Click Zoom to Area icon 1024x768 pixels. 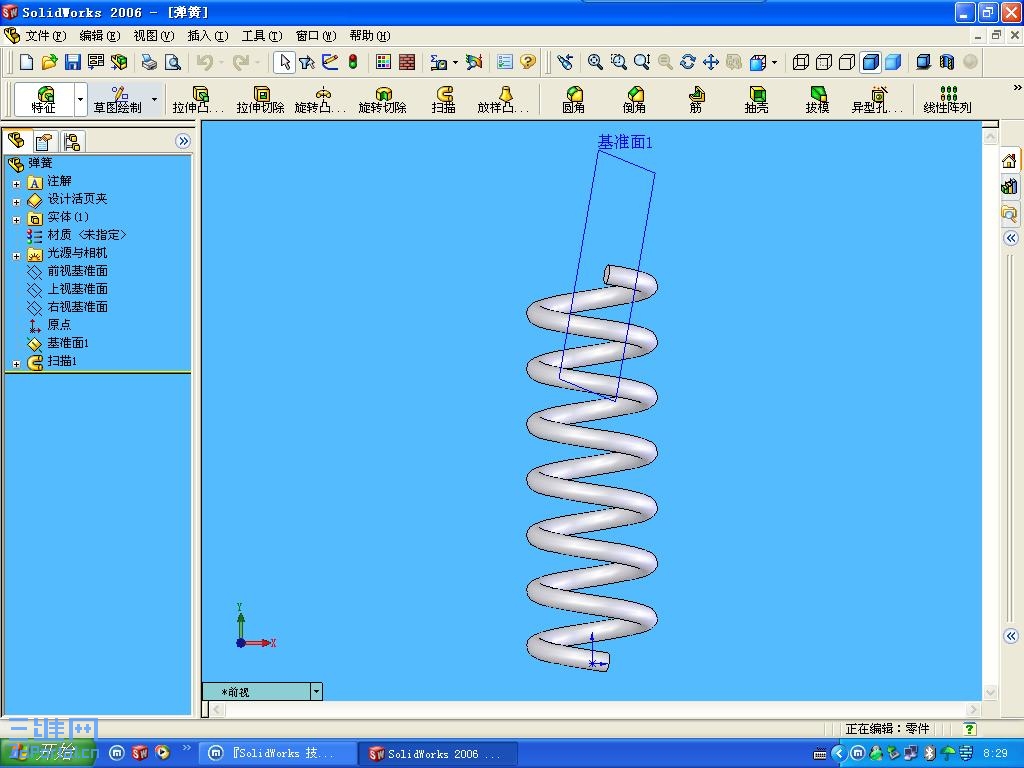(618, 62)
